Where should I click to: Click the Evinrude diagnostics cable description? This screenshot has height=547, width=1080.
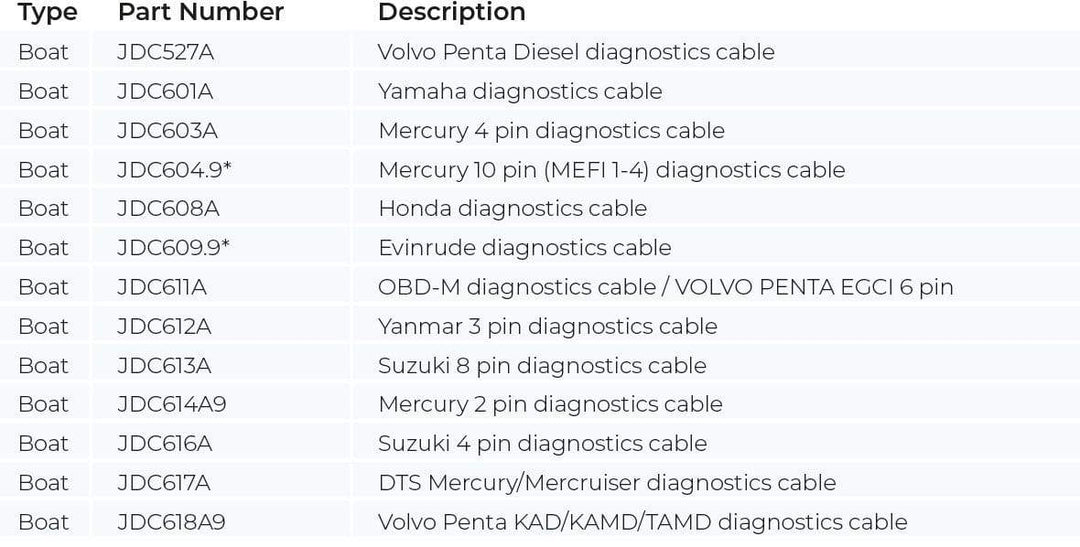[524, 247]
